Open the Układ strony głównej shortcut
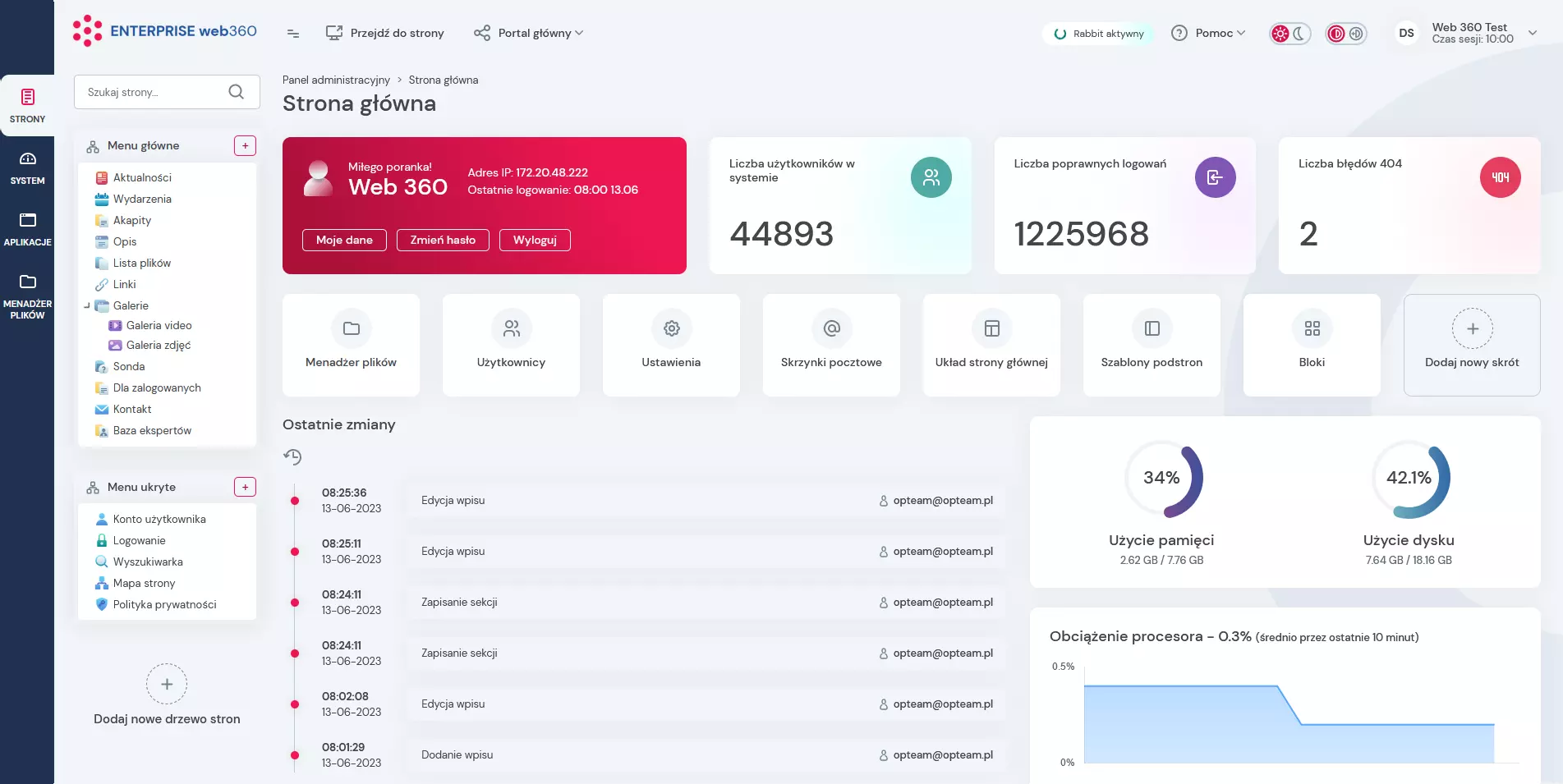Image resolution: width=1563 pixels, height=784 pixels. pos(991,345)
